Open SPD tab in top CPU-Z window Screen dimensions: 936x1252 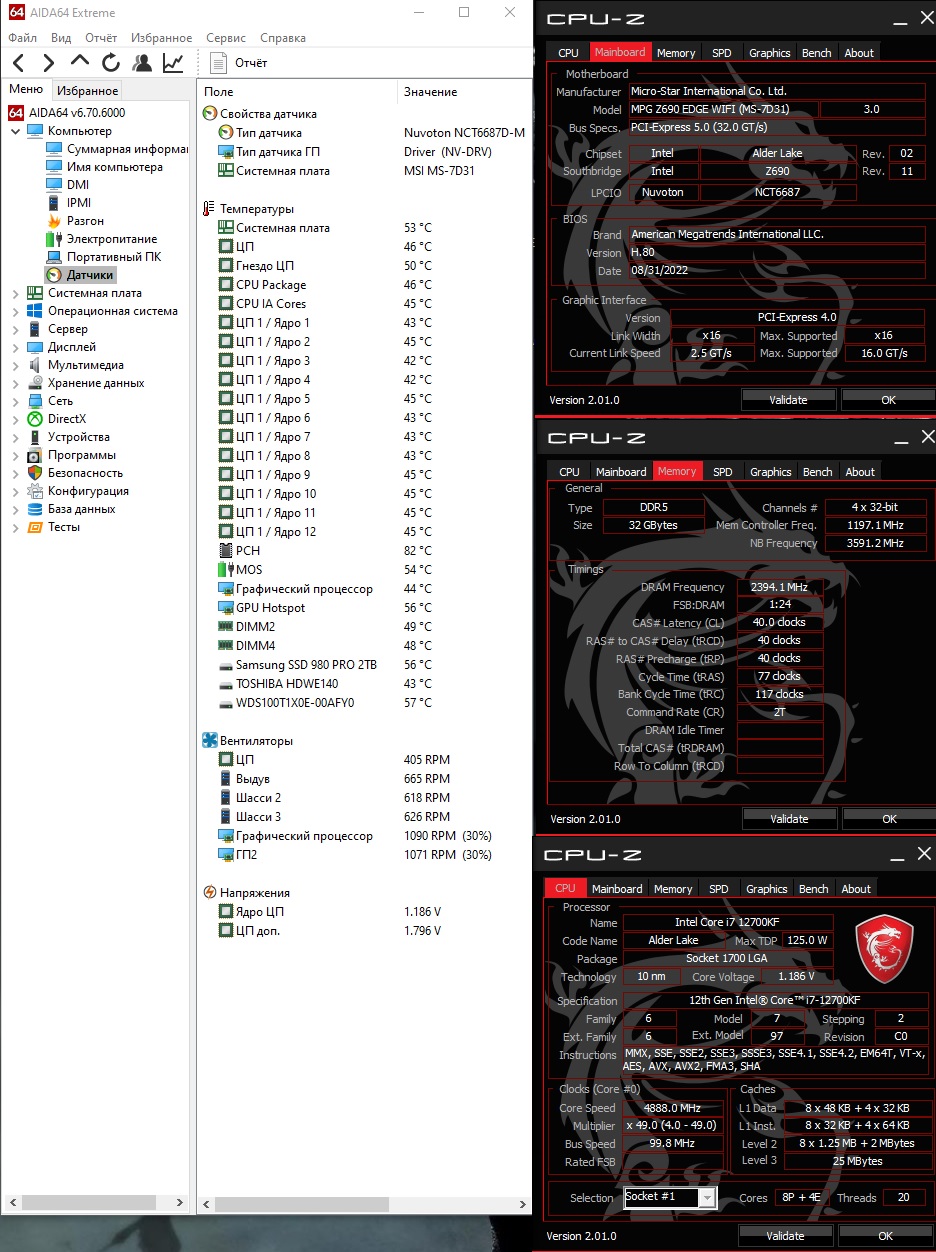tap(721, 53)
